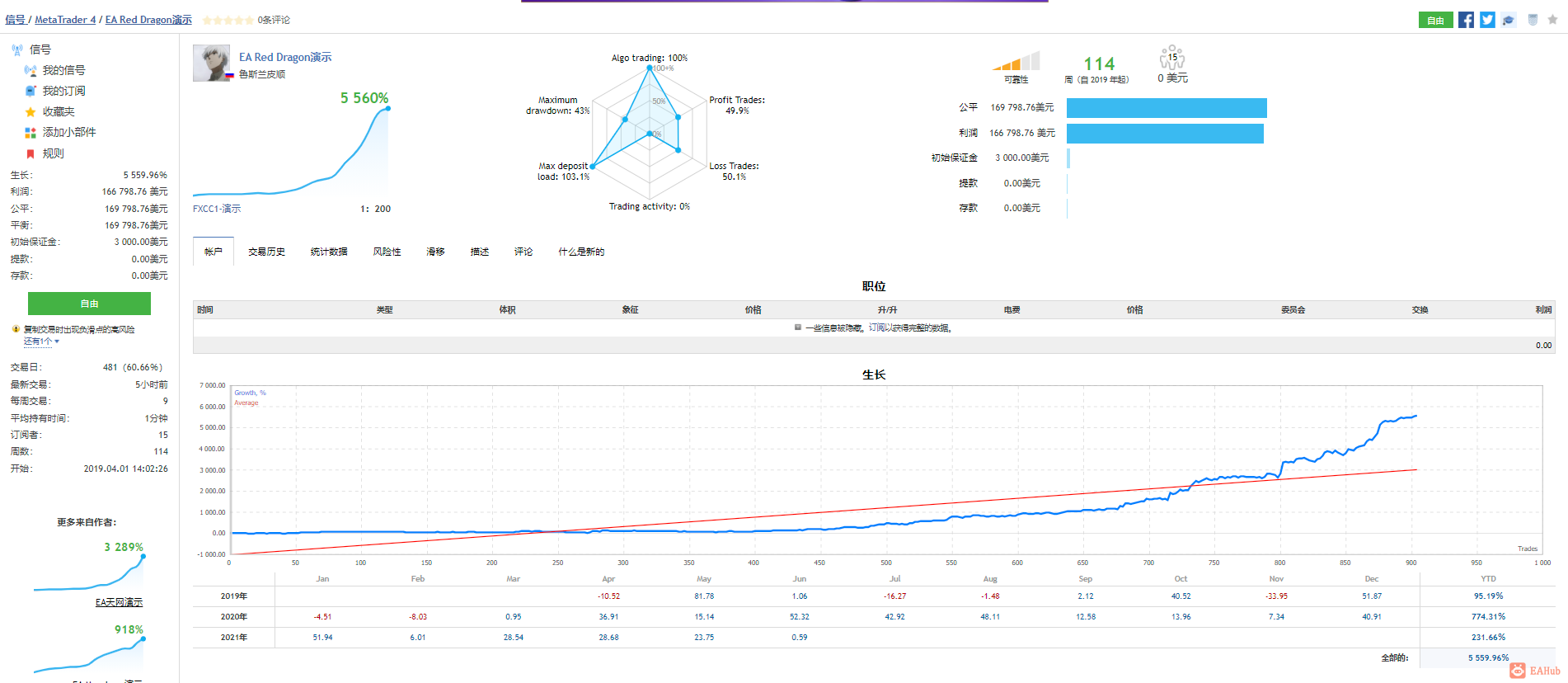Open 添加小部件 widget item
Viewport: 1568px width, 683px height.
(69, 132)
